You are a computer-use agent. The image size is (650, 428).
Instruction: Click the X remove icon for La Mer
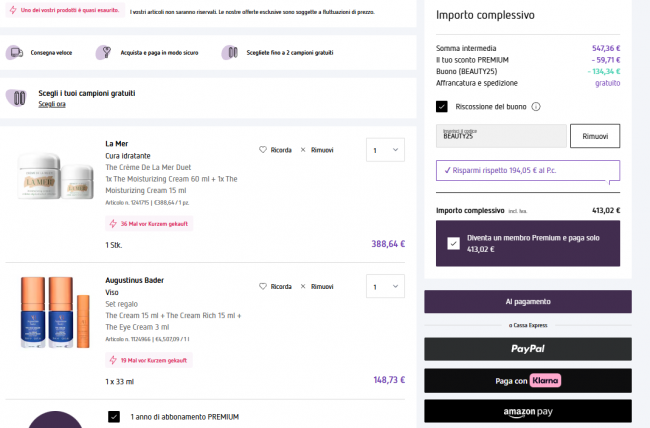303,150
